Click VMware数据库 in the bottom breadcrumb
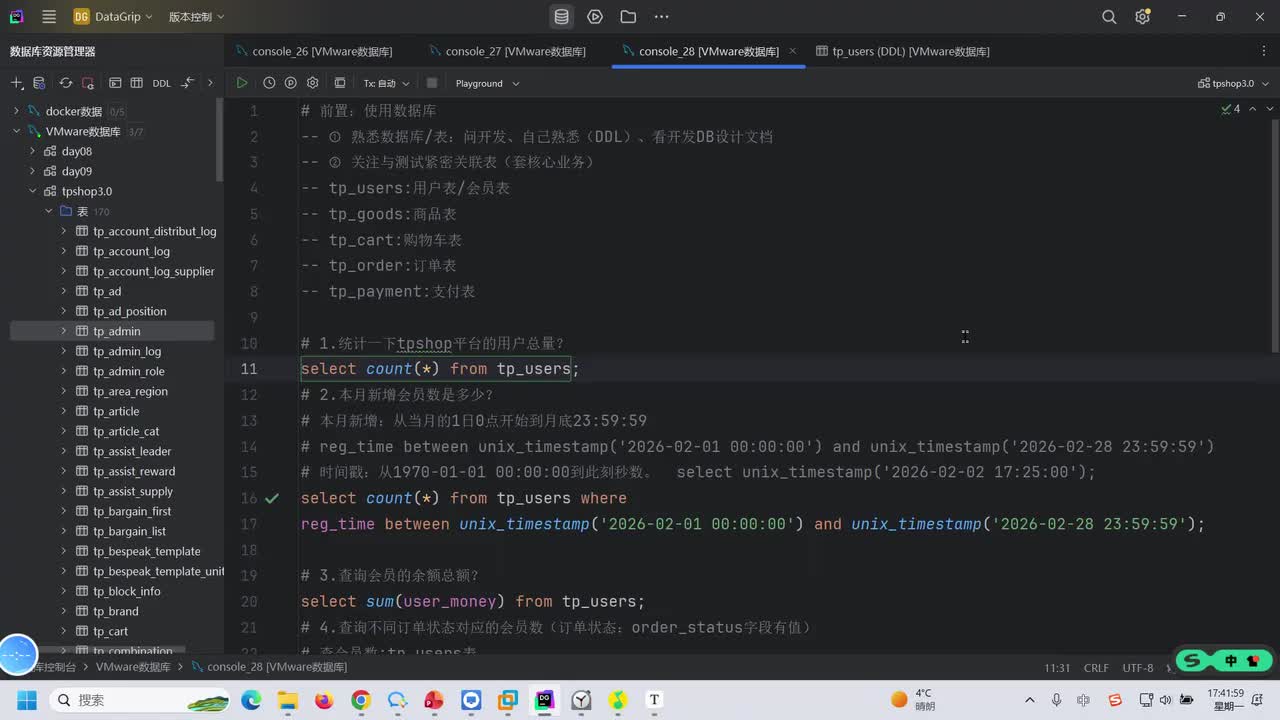The image size is (1280, 720). coord(133,667)
